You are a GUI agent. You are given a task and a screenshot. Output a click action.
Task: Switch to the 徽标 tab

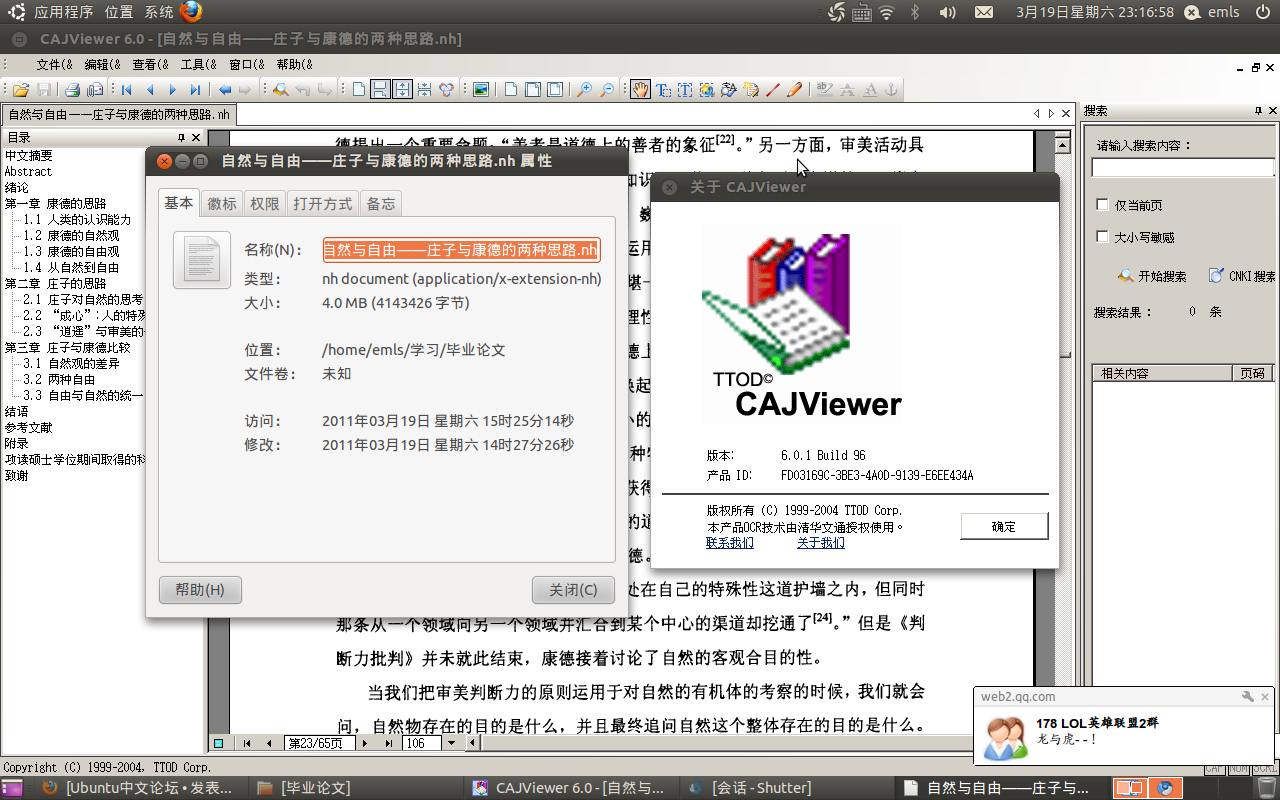[222, 203]
